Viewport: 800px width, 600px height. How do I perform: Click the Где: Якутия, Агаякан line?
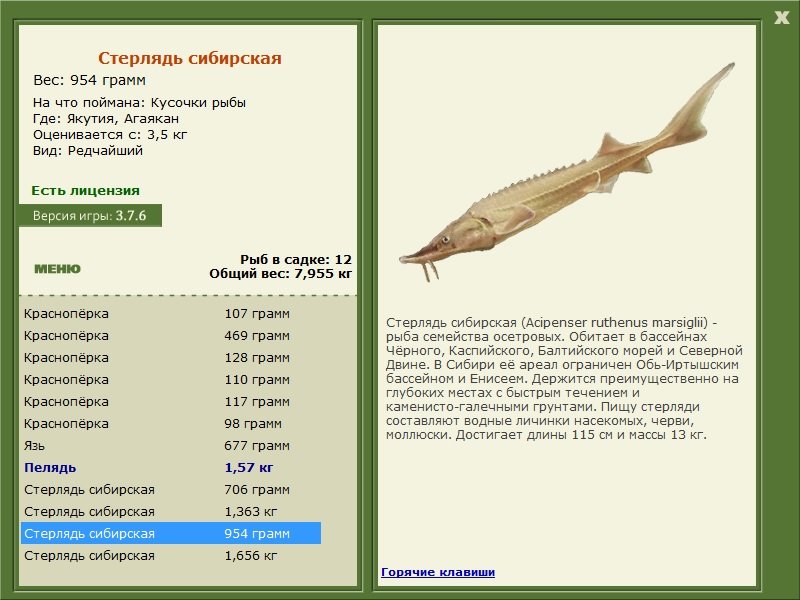click(x=106, y=119)
